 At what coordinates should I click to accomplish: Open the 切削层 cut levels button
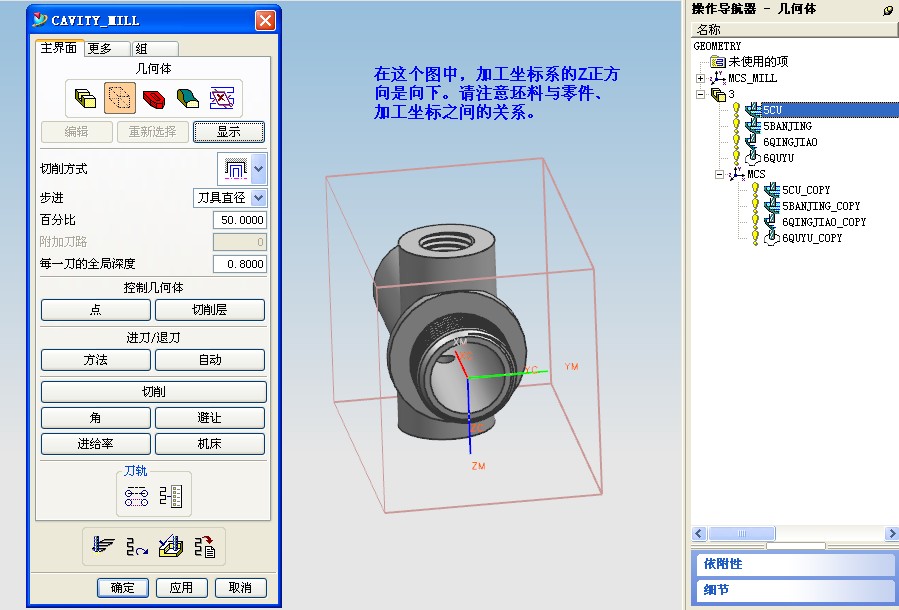coord(210,310)
